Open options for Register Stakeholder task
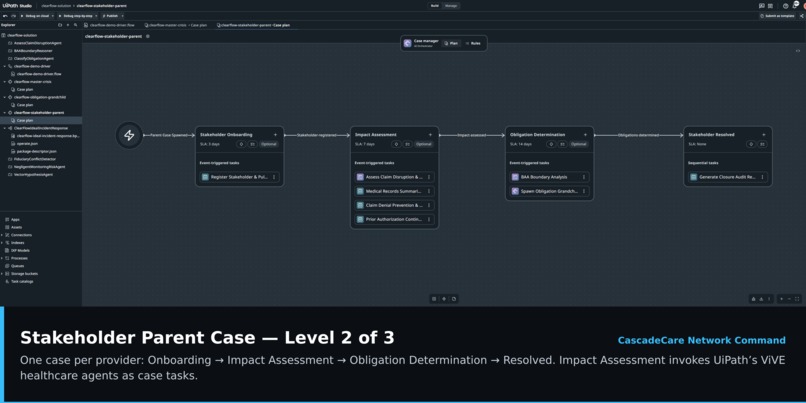 click(x=273, y=177)
